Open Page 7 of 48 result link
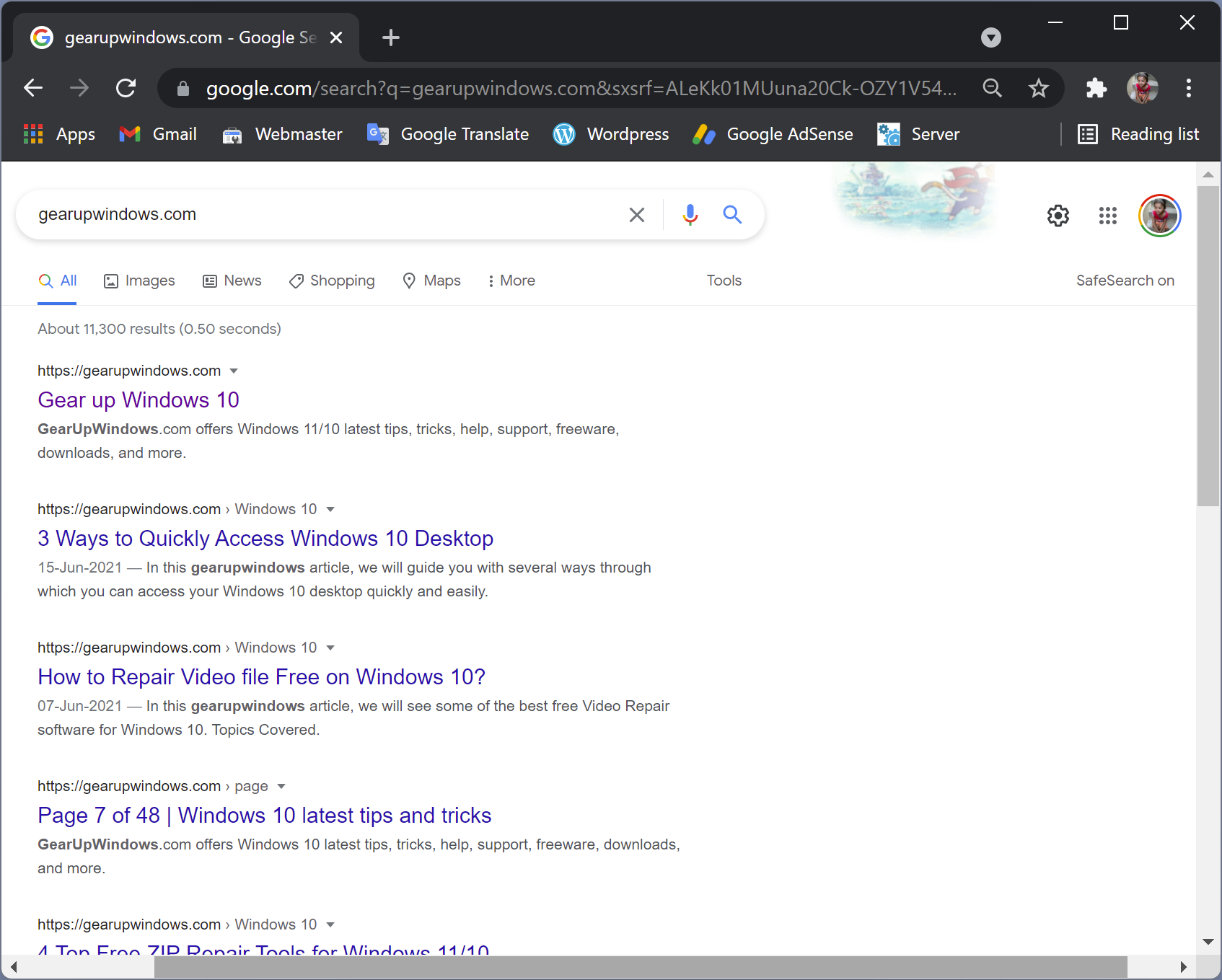1222x980 pixels. tap(265, 815)
